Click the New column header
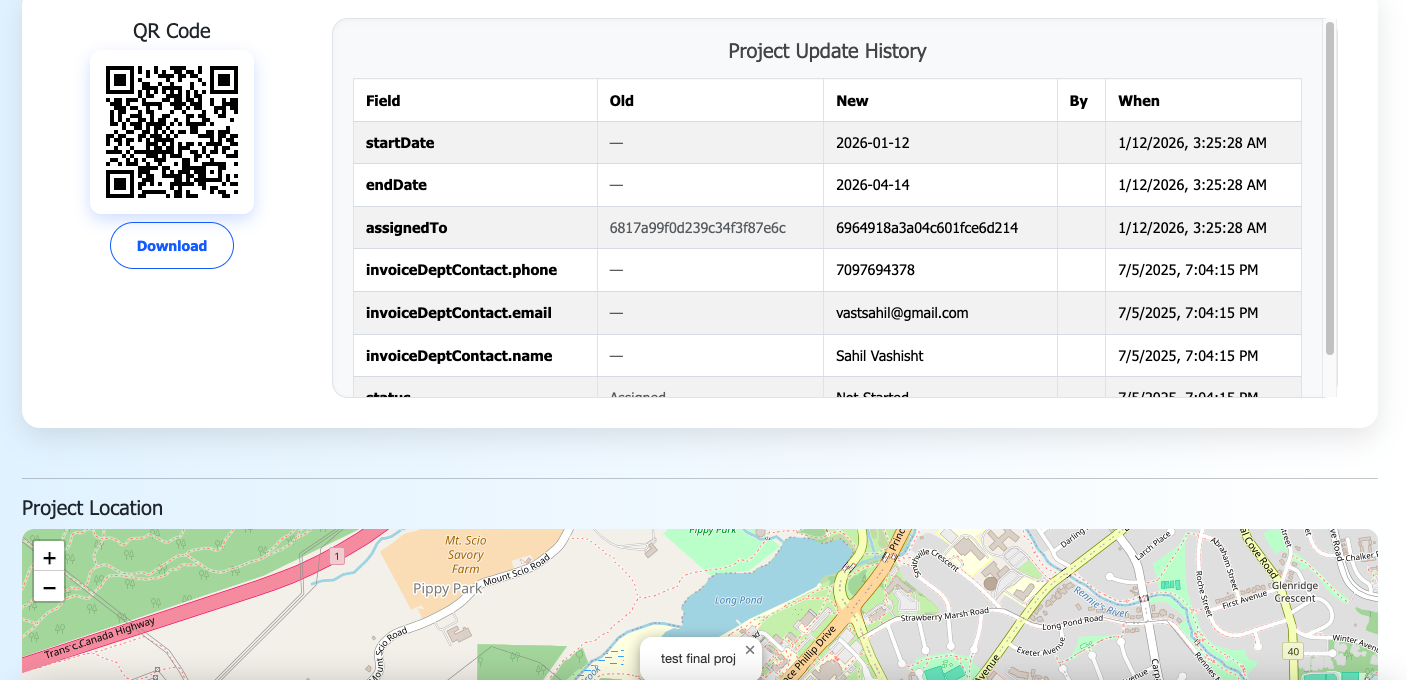 coord(852,101)
